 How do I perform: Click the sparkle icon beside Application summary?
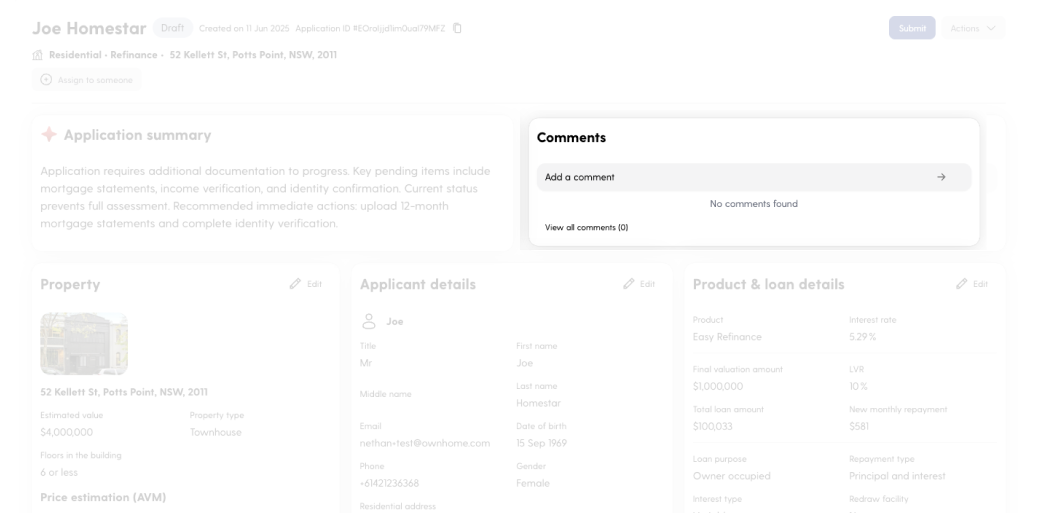click(49, 134)
